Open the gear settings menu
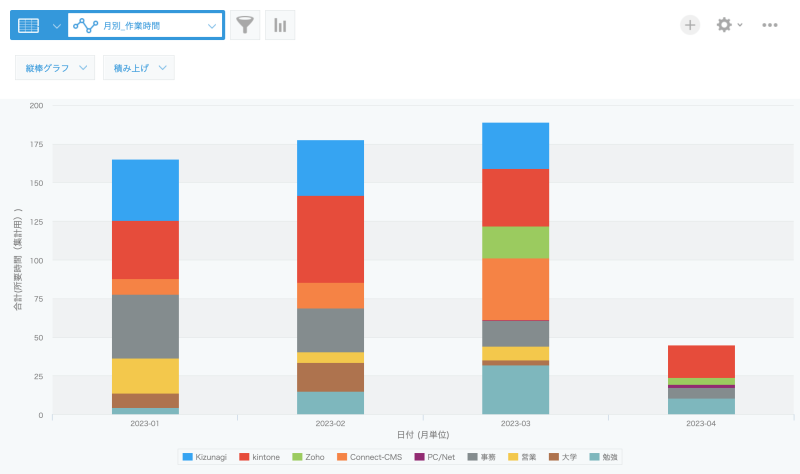800x474 pixels. tap(729, 25)
